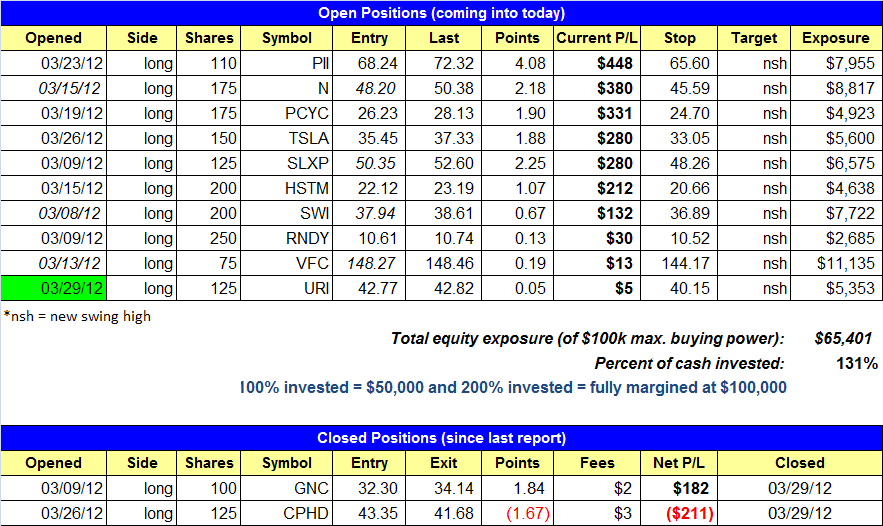Select the Exit column header
The image size is (883, 526).
tap(440, 463)
